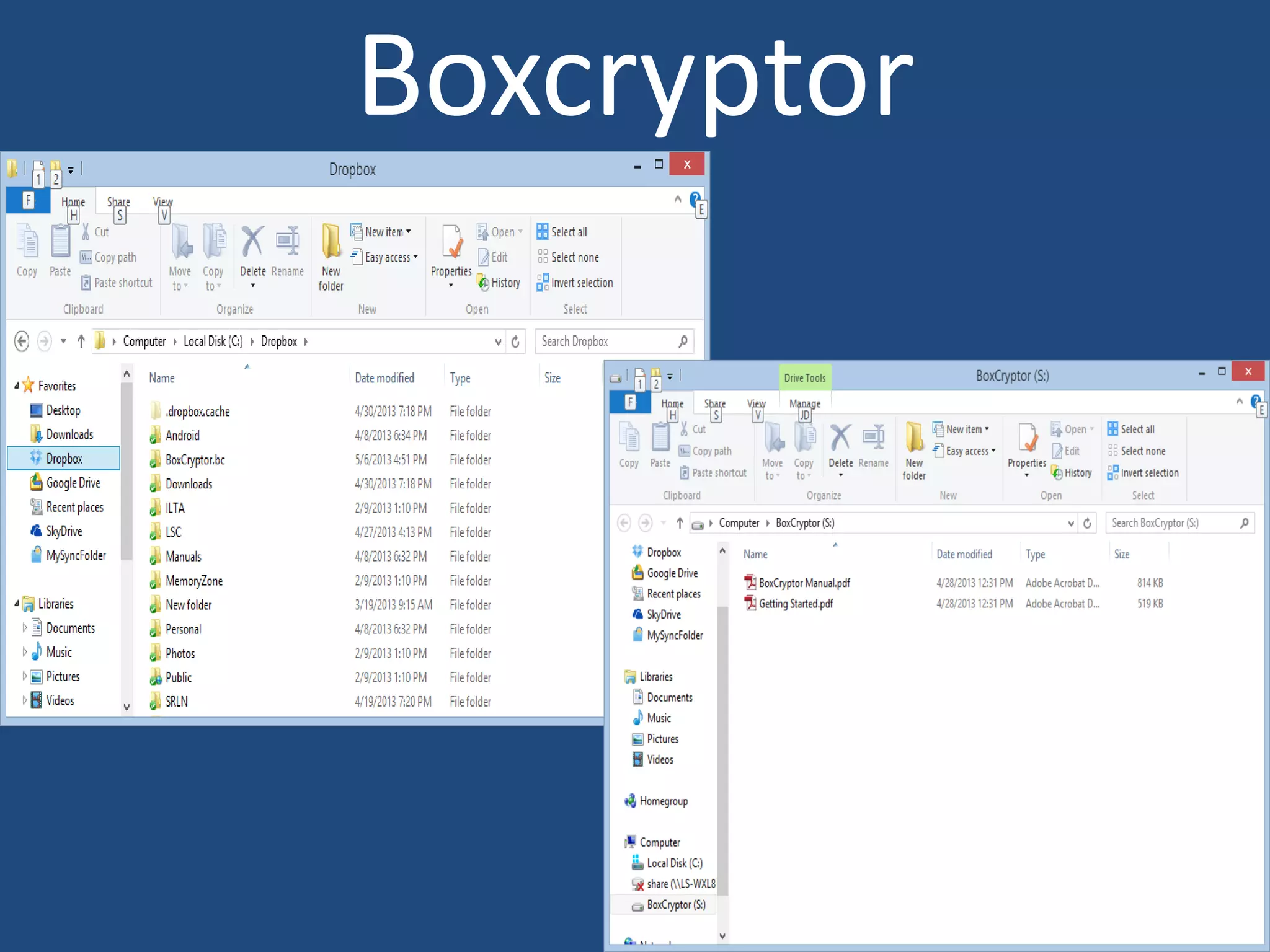Open the View tab in Dropbox window

(162, 201)
